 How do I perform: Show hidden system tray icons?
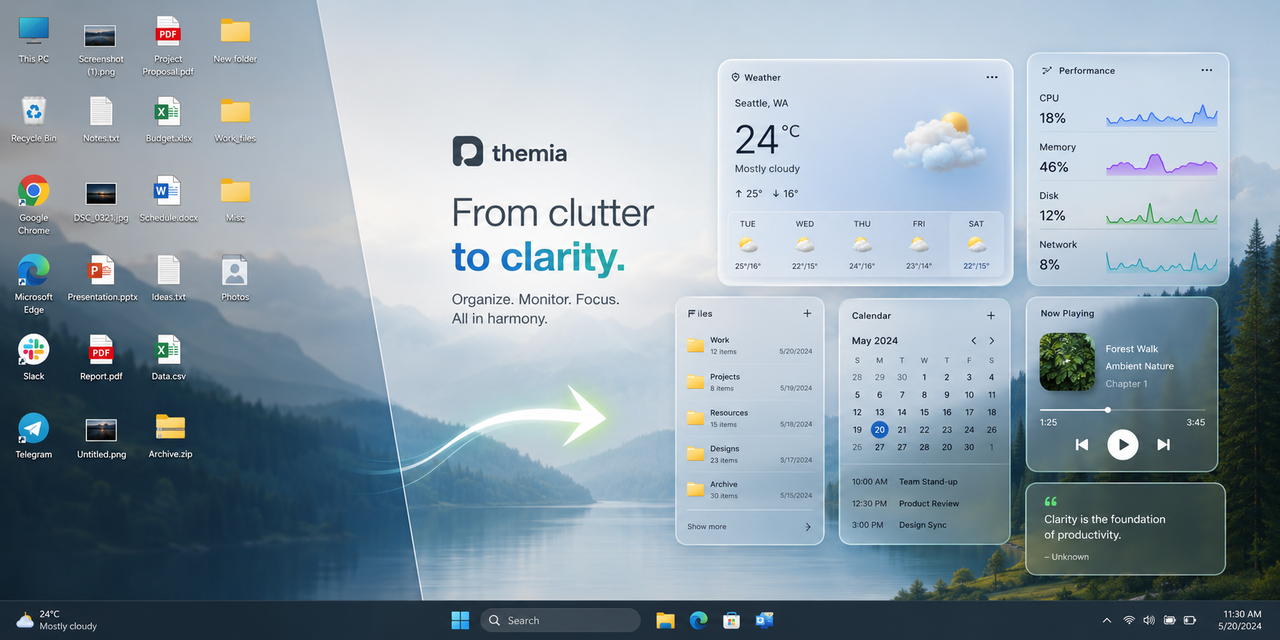(x=1106, y=620)
